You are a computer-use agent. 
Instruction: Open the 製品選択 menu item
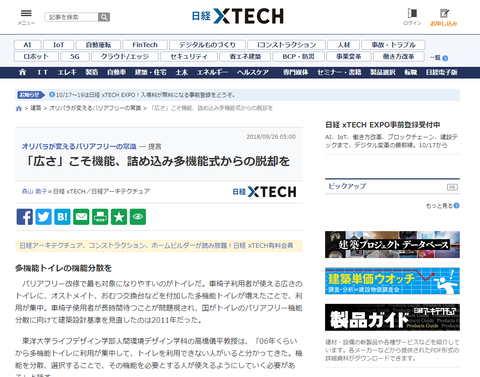[383, 72]
